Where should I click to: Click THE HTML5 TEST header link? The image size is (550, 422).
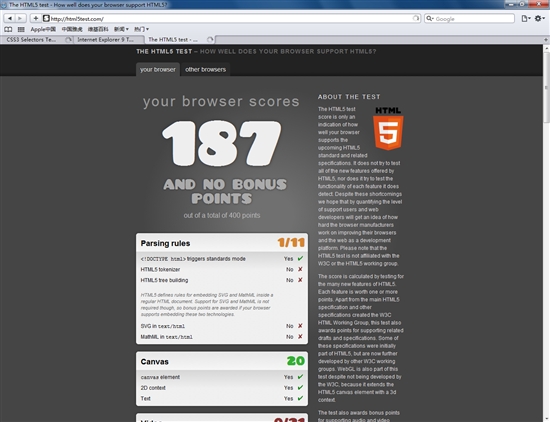tap(164, 52)
